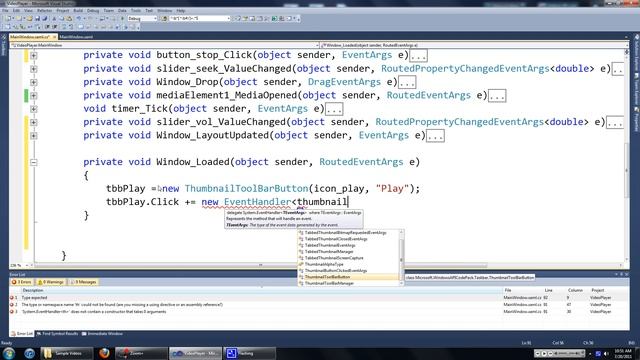Image resolution: width=640 pixels, height=360 pixels.
Task: Click the editor horizontal scrollbar
Action: pyautogui.click(x=261, y=265)
